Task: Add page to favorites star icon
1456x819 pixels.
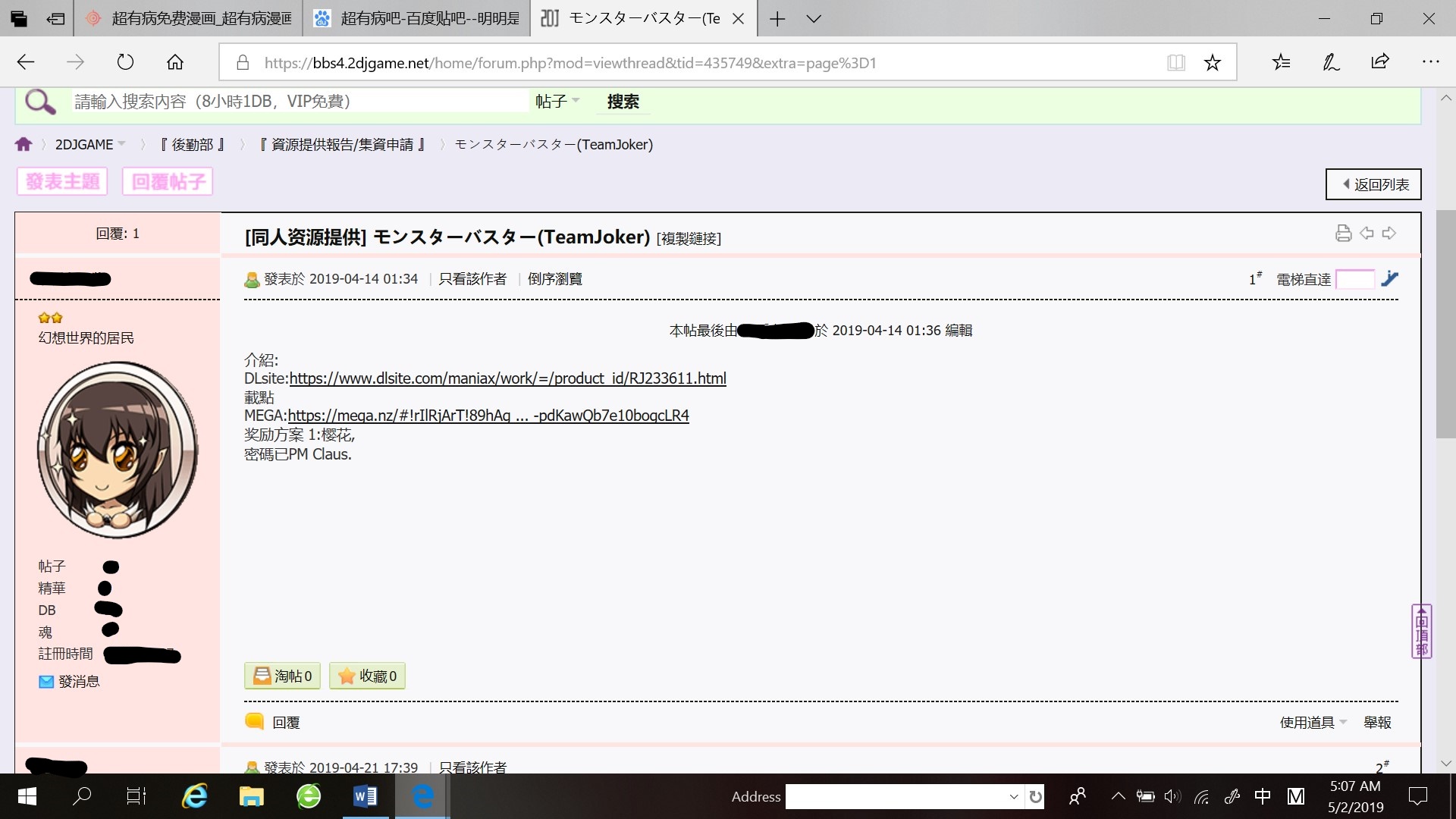Action: (1212, 63)
